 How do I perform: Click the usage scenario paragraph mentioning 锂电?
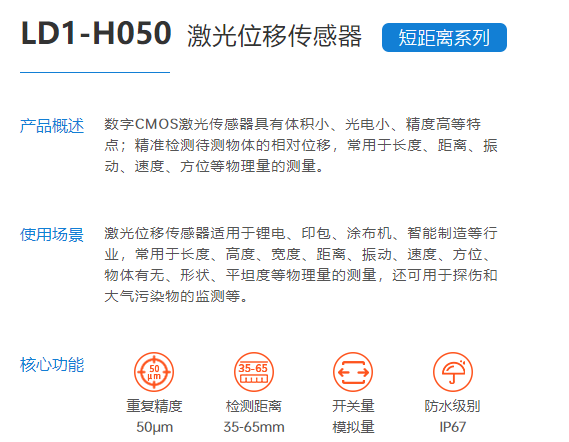coord(301,265)
